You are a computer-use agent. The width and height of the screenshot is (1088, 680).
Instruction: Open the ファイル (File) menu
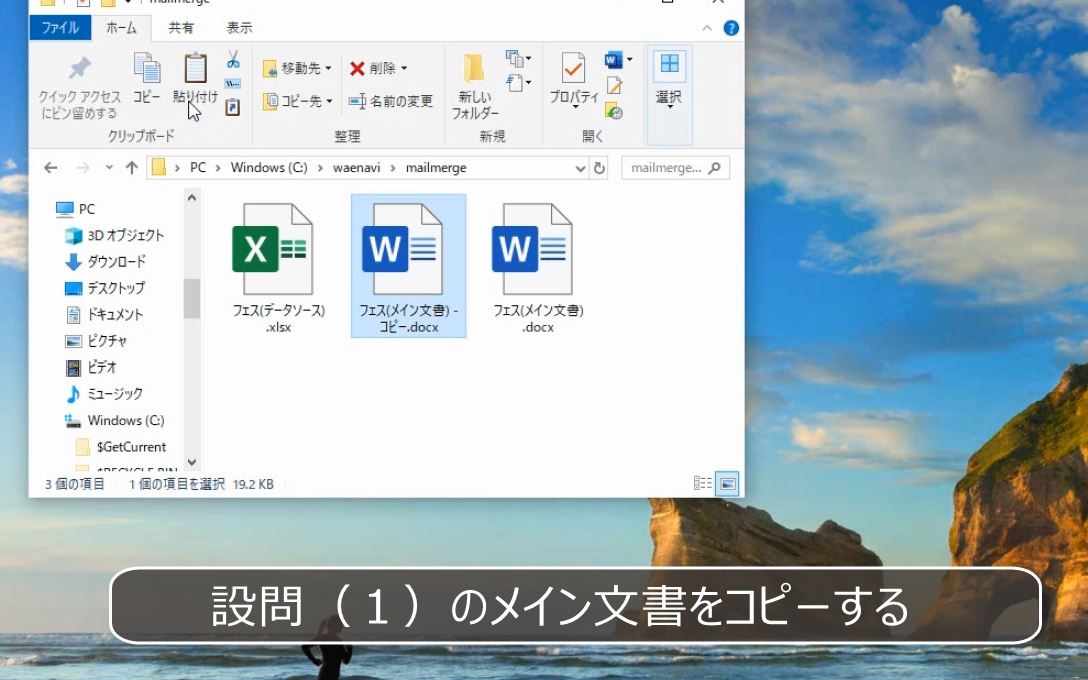point(60,27)
